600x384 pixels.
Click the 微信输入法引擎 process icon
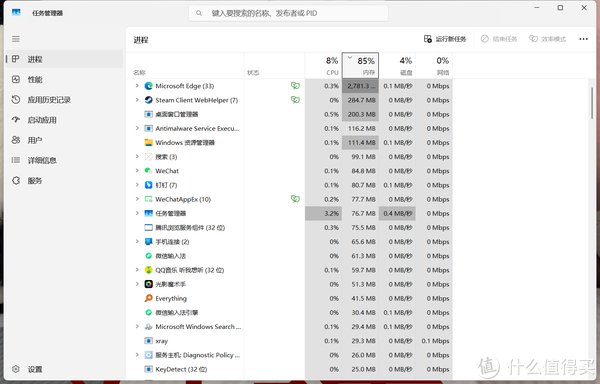click(x=148, y=312)
